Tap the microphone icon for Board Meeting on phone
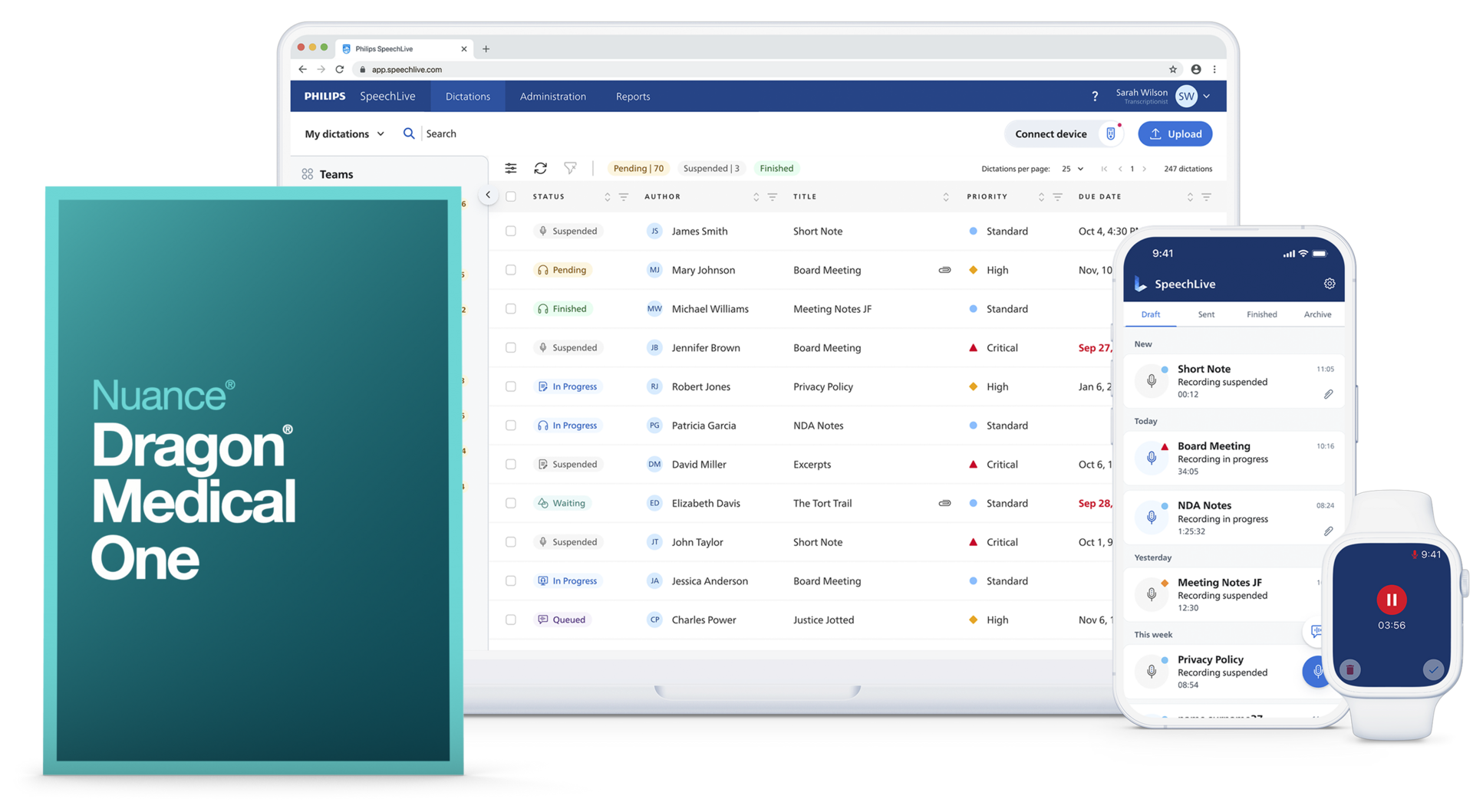 [x=1152, y=458]
